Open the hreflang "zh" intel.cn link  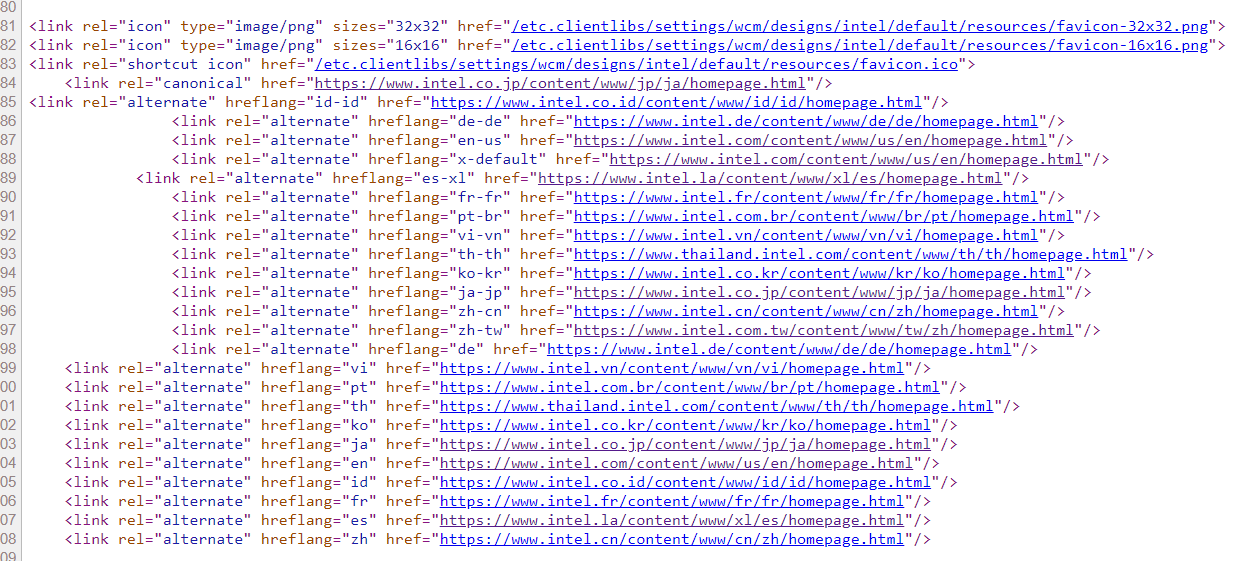click(x=672, y=539)
